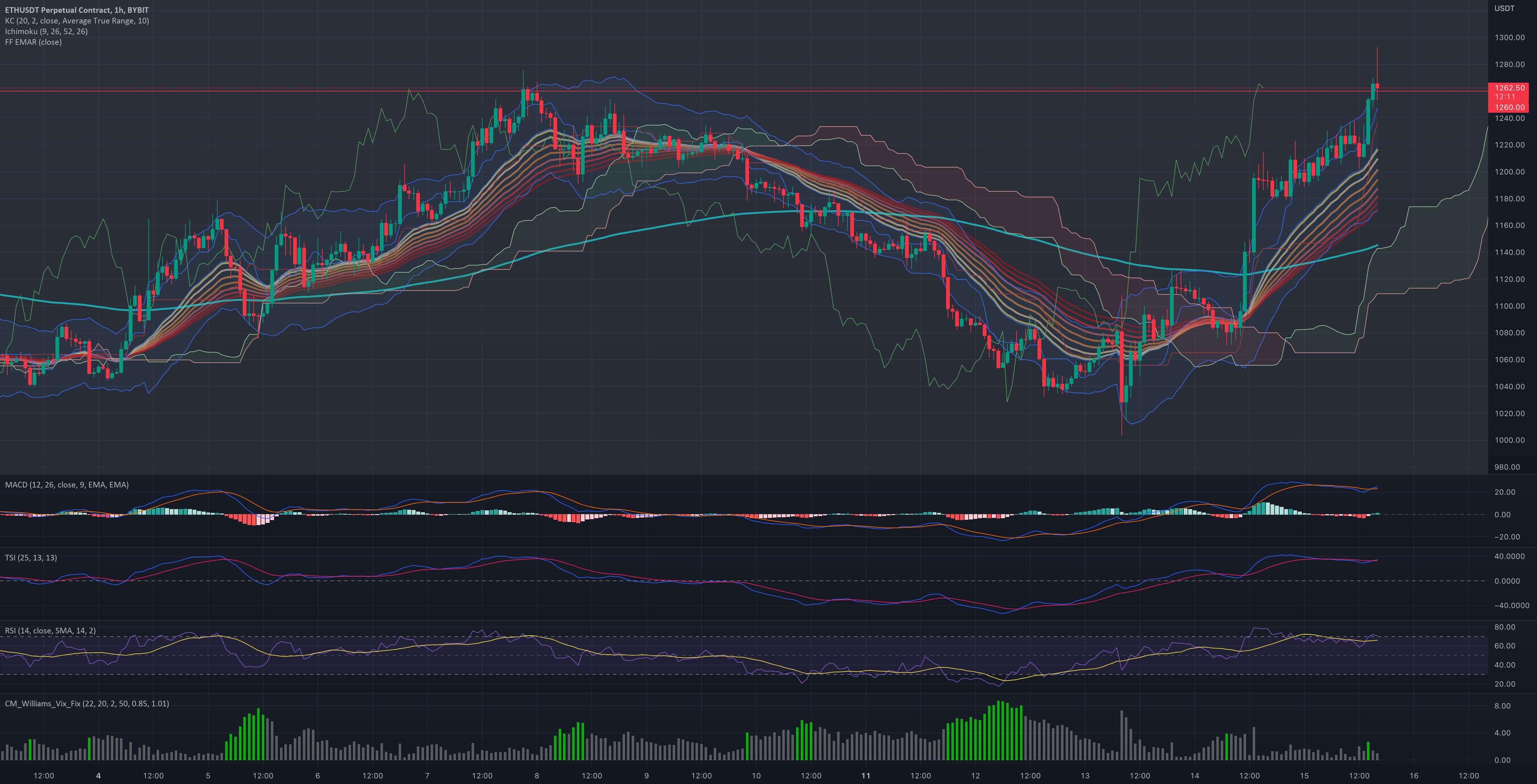Screen dimensions: 1537x784
Task: Click the 1000.00 price axis label
Action: click(x=1509, y=440)
